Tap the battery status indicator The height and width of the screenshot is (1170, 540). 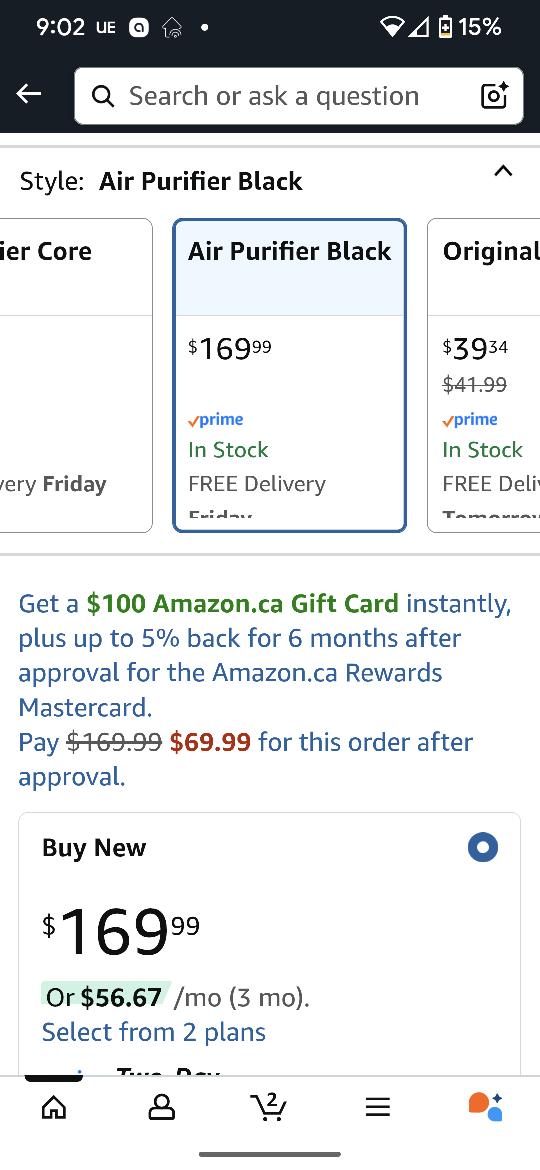point(445,27)
